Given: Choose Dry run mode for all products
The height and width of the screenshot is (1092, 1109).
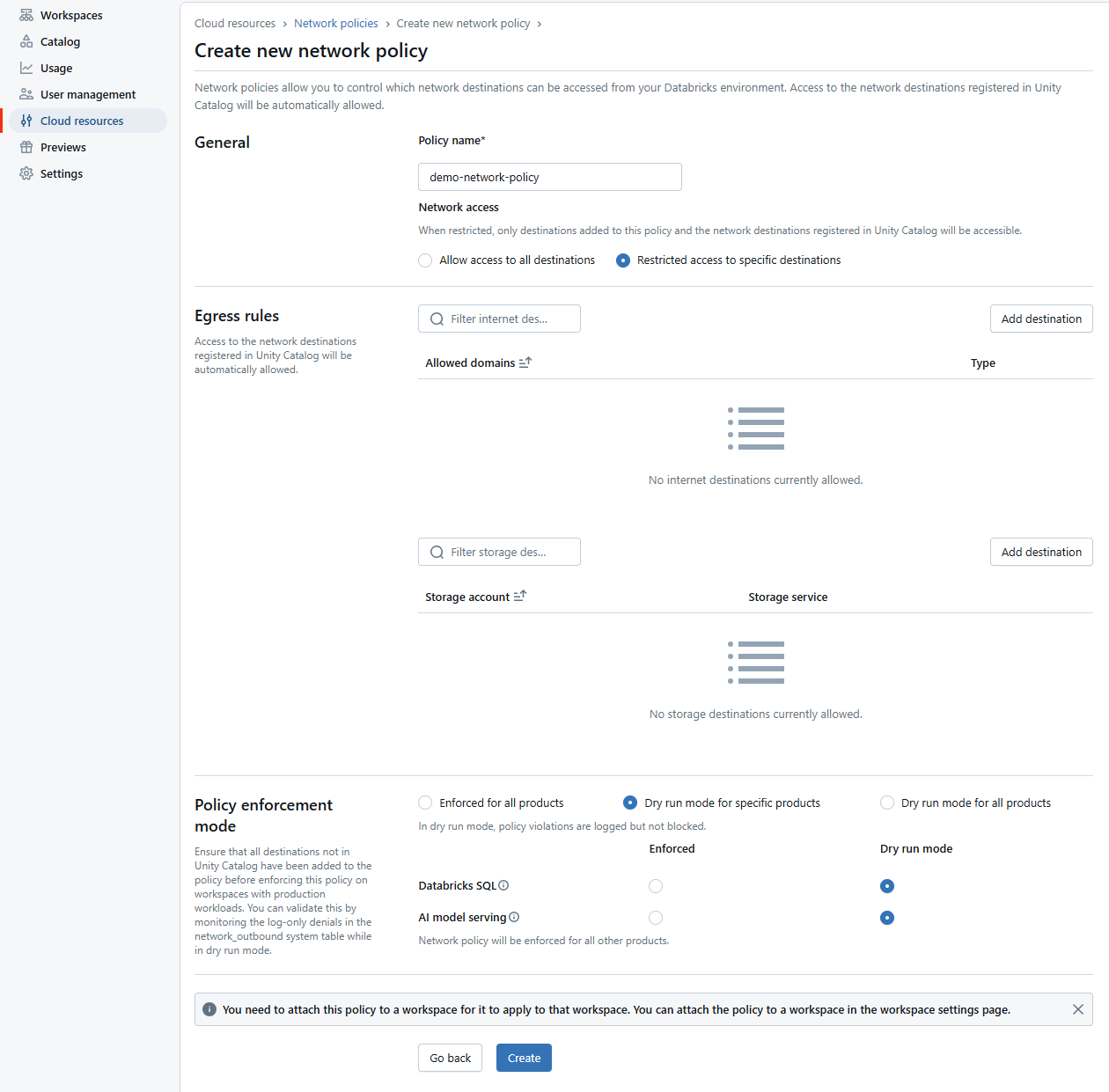Looking at the screenshot, I should click(886, 803).
